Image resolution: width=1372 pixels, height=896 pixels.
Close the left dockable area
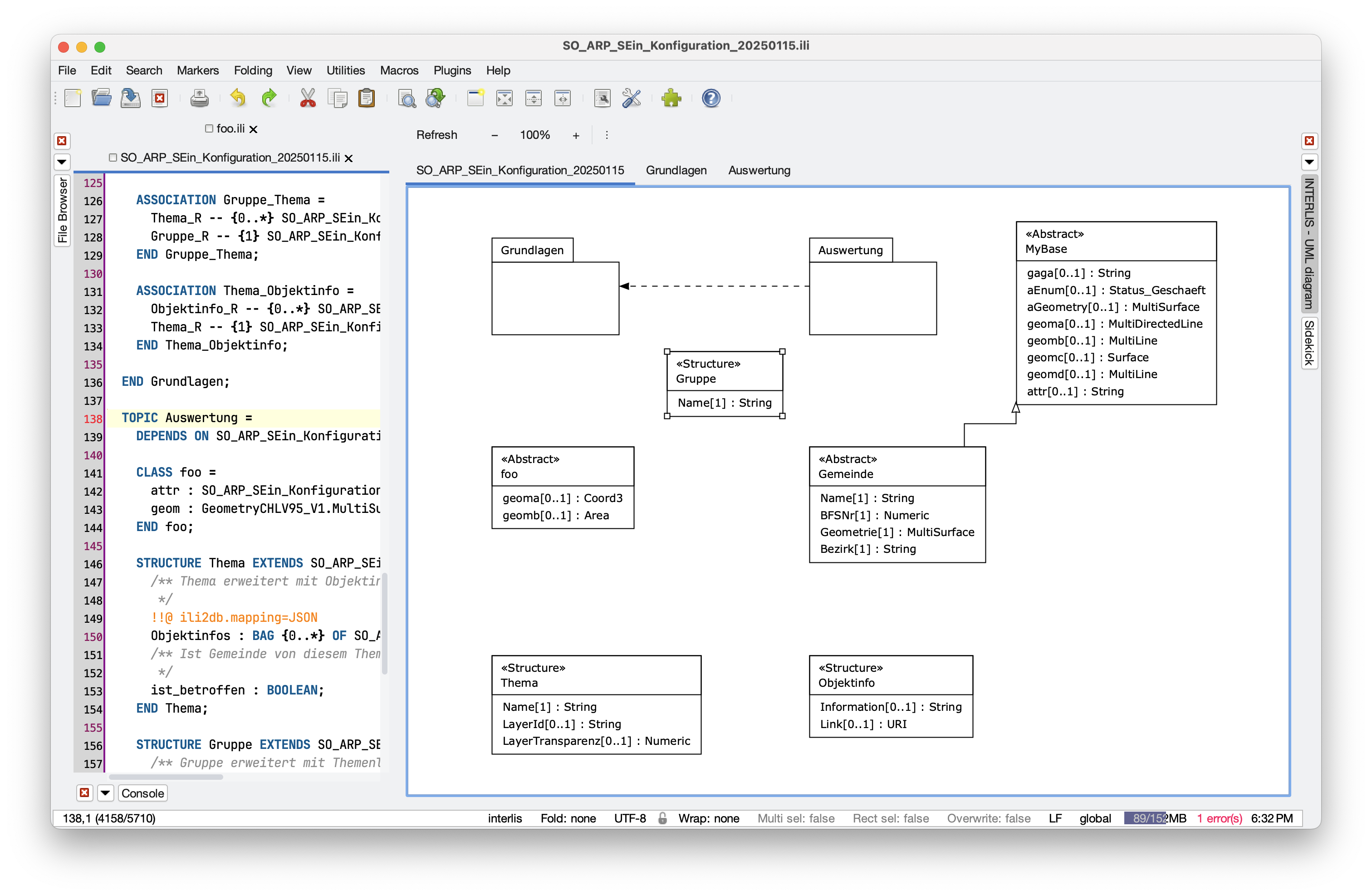pos(62,141)
